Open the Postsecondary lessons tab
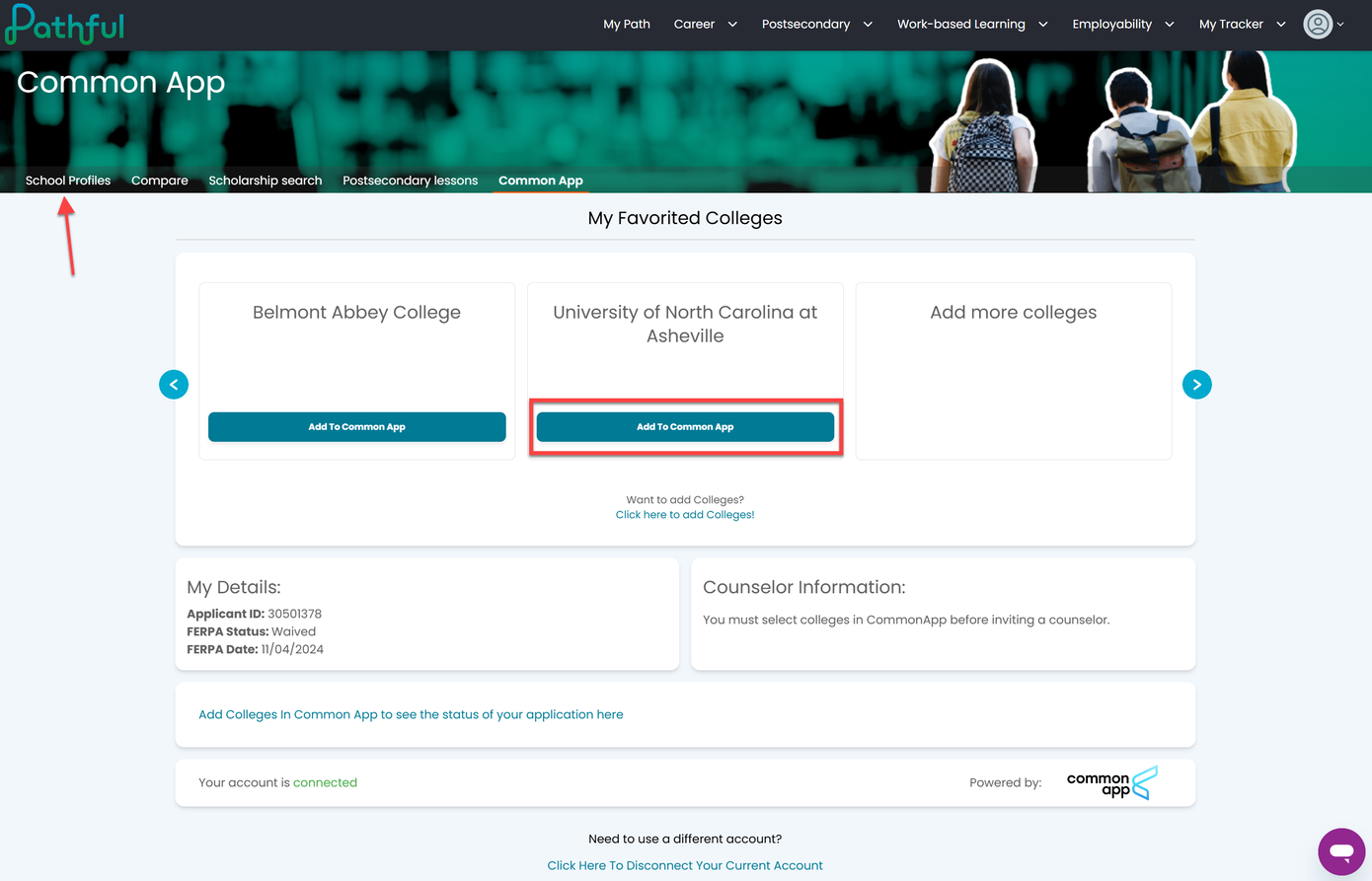Screen dimensions: 1372x881 point(411,181)
